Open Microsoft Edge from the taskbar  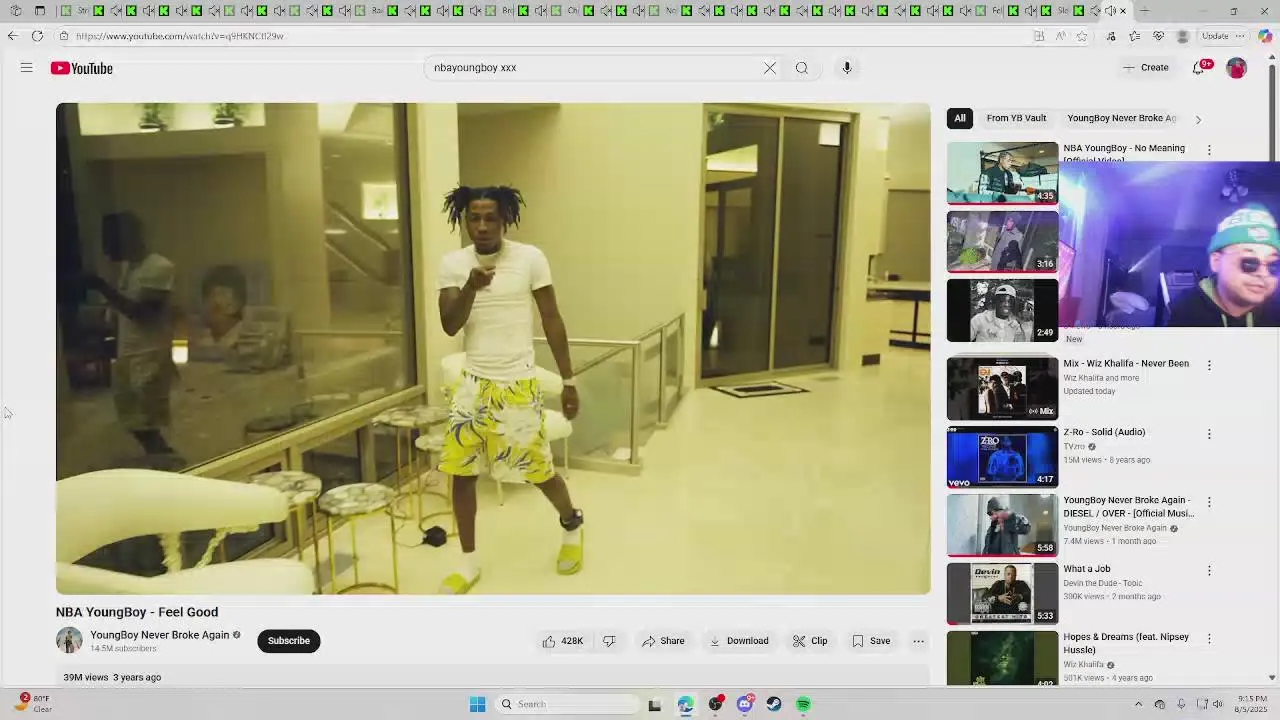click(x=685, y=704)
